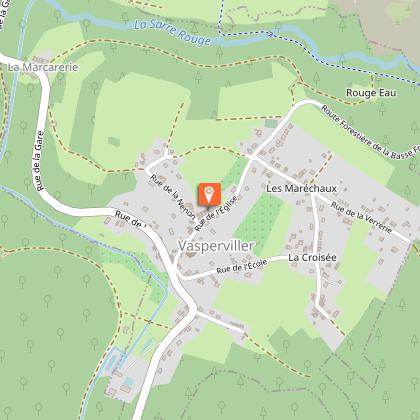The width and height of the screenshot is (420, 420).
Task: Click the La Croisée label
Action: (312, 258)
